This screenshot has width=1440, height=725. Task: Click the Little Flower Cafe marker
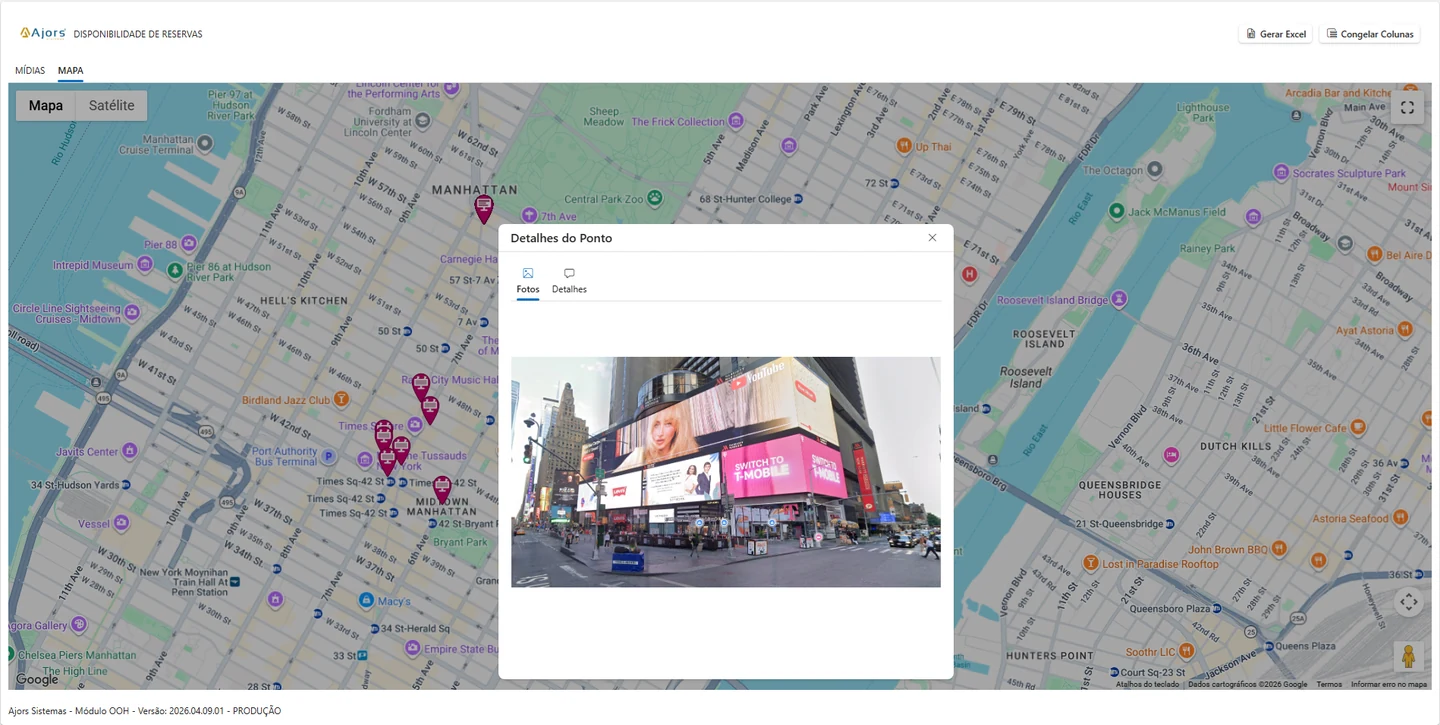click(x=1358, y=428)
